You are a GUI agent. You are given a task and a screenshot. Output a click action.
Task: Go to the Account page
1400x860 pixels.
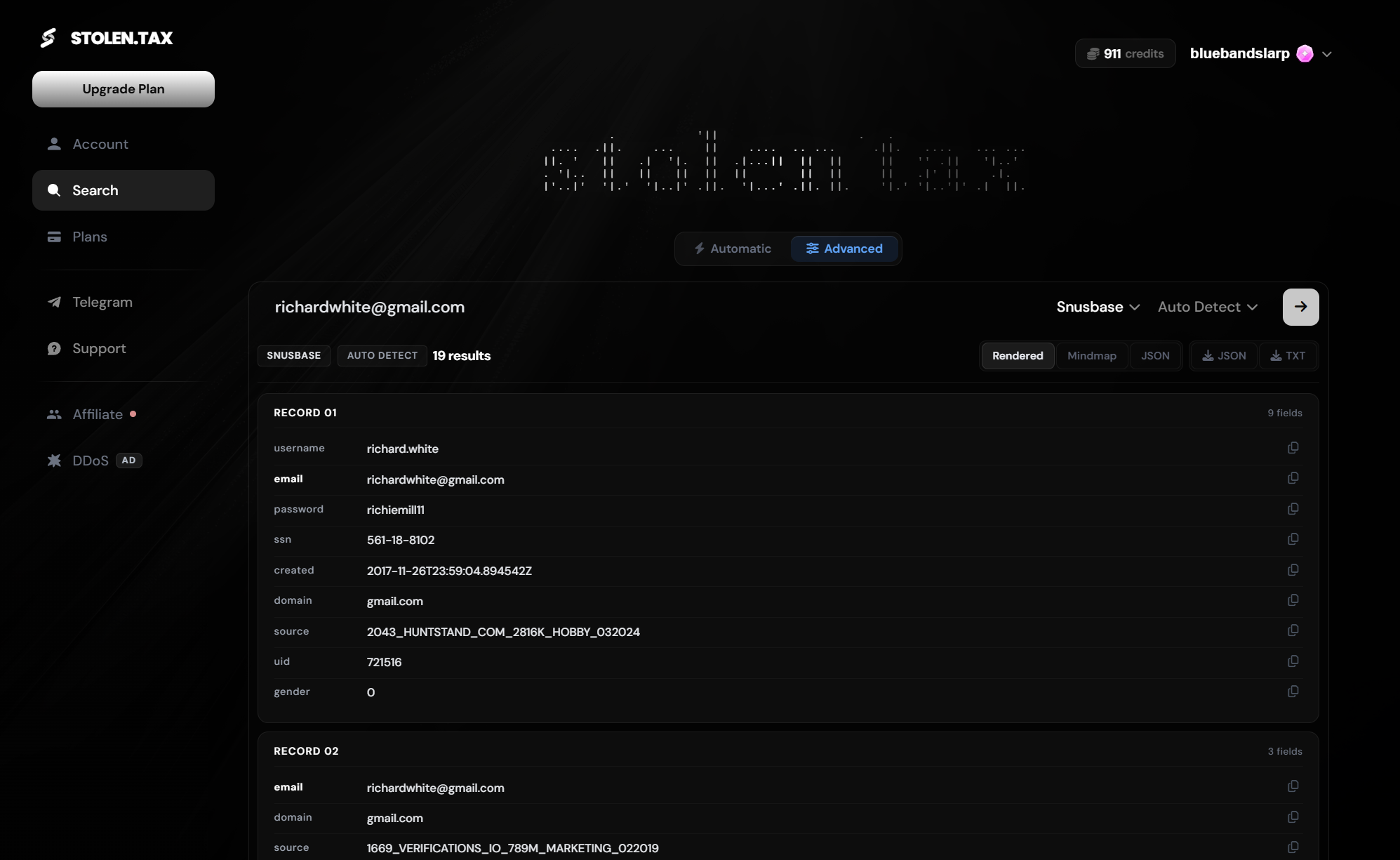pyautogui.click(x=124, y=144)
